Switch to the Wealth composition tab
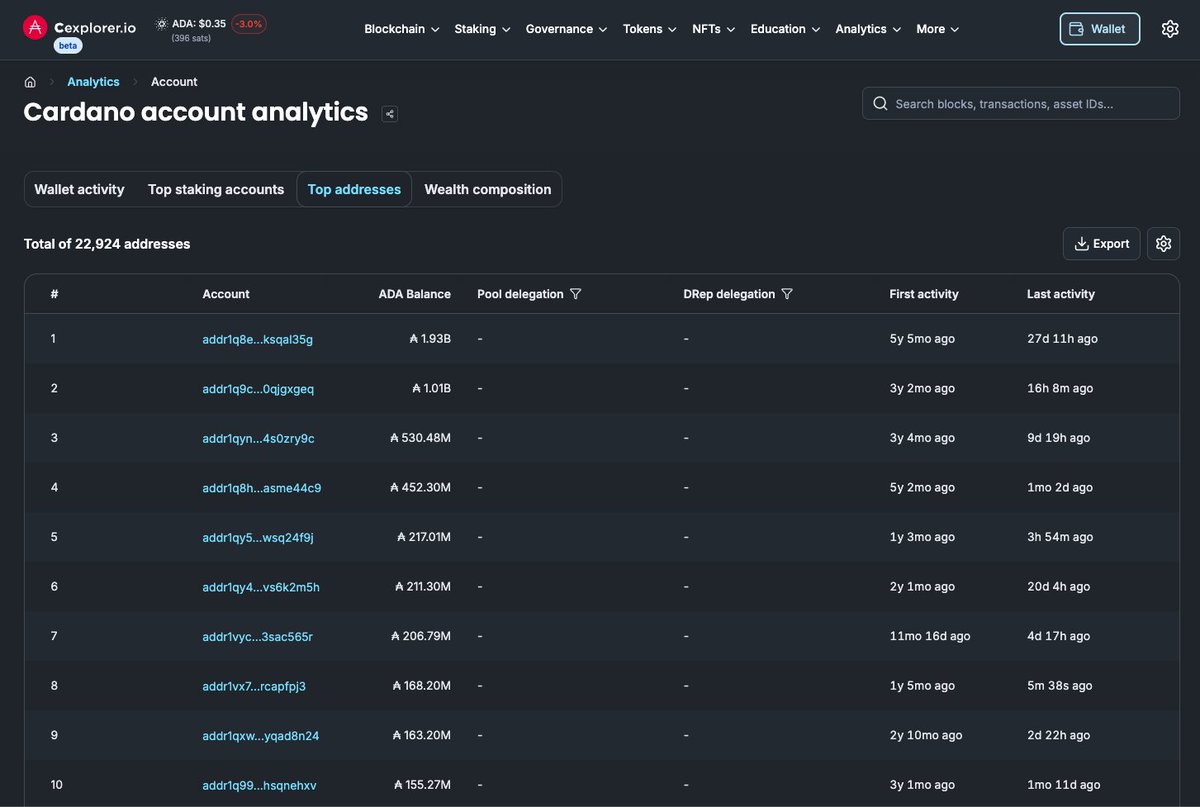The height and width of the screenshot is (807, 1200). click(488, 189)
